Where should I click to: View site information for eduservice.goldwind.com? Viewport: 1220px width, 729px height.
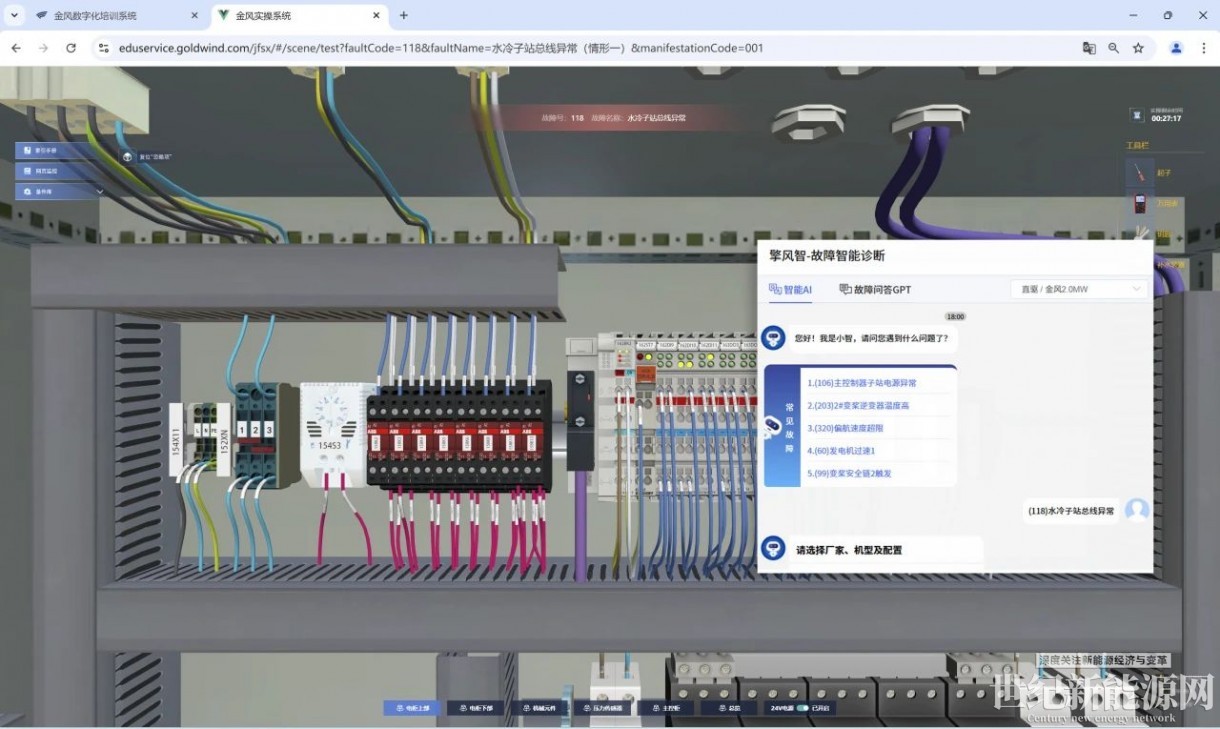click(x=104, y=48)
